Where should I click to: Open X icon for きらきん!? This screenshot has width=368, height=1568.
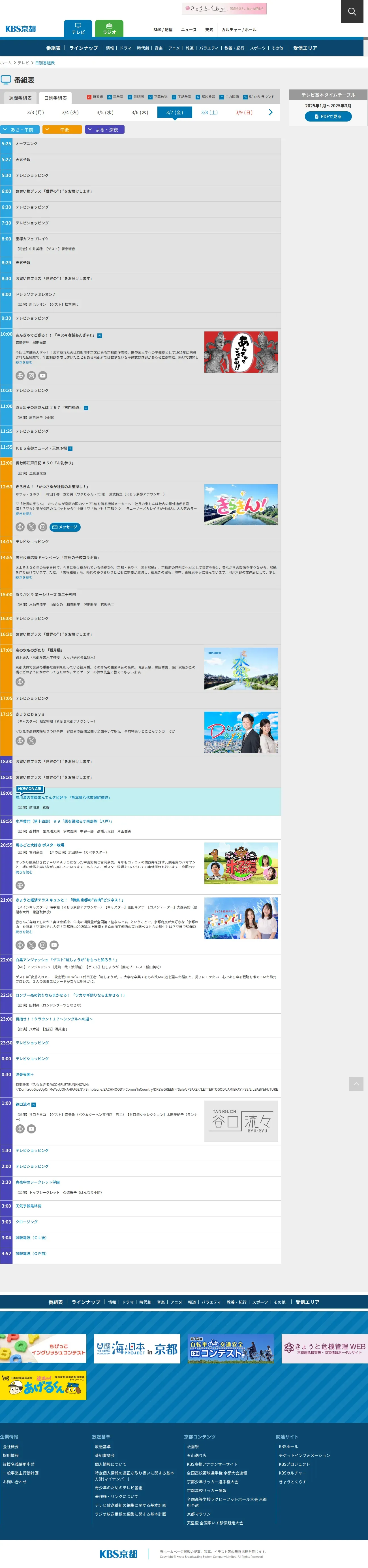pyautogui.click(x=31, y=527)
